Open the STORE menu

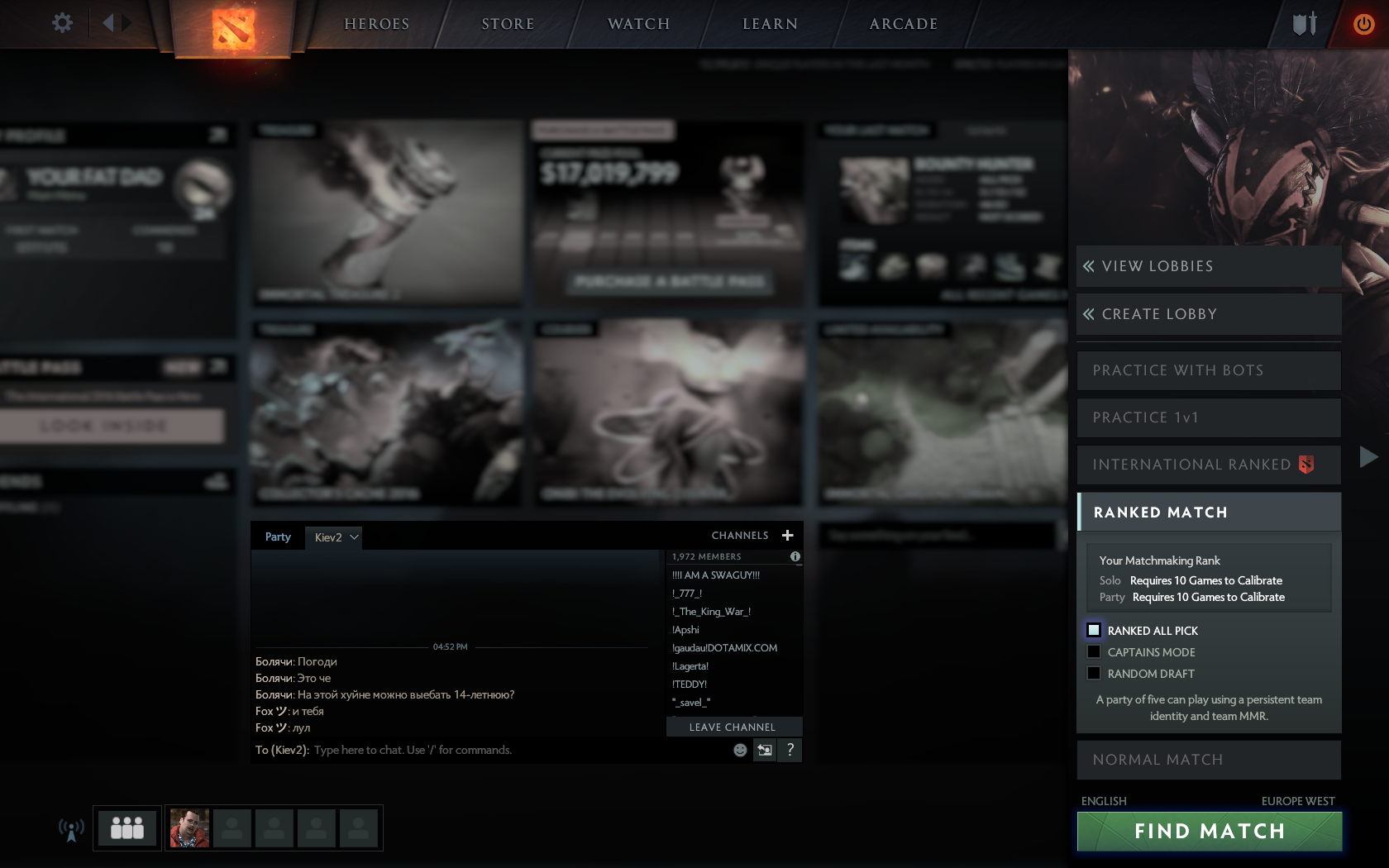coord(508,24)
